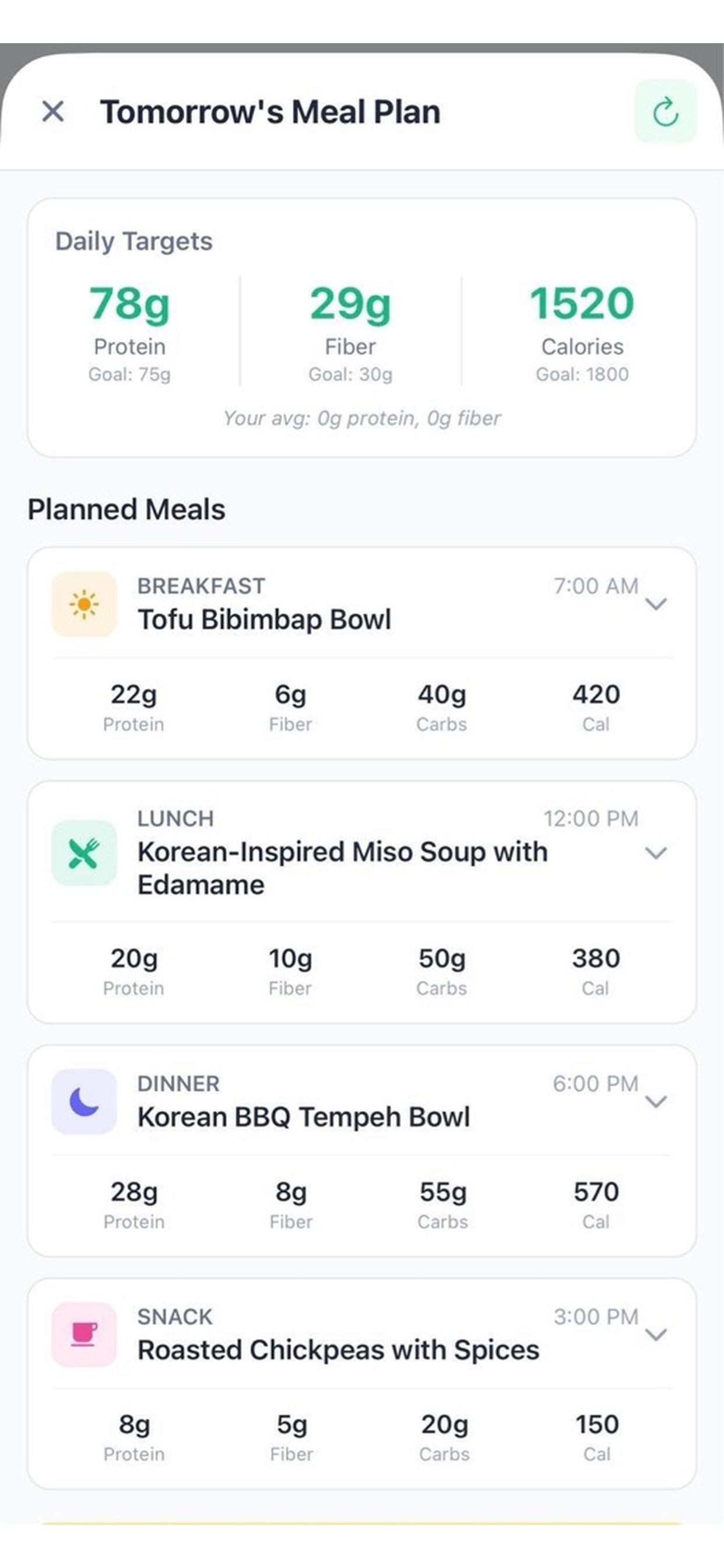Refresh the meal plan with green reload icon

click(666, 111)
